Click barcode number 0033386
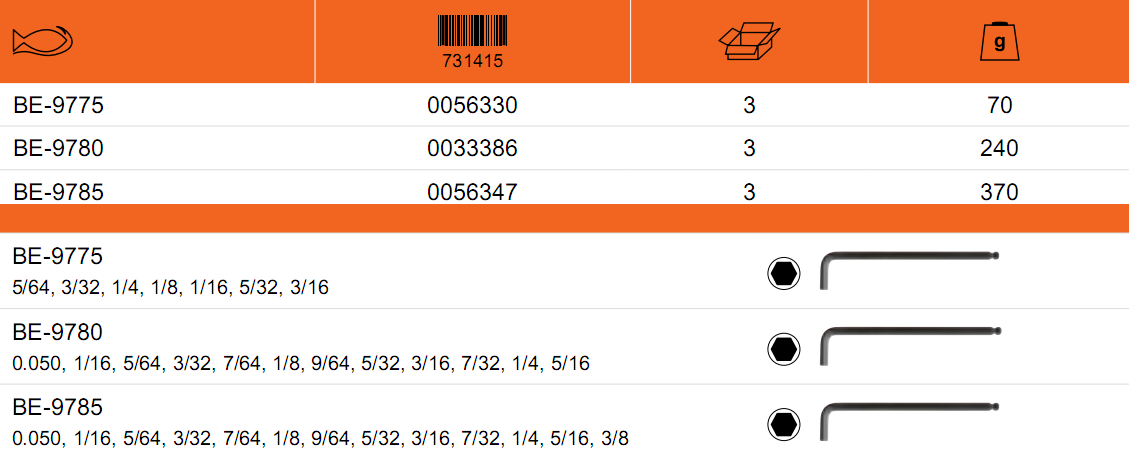This screenshot has width=1129, height=470. pyautogui.click(x=472, y=148)
